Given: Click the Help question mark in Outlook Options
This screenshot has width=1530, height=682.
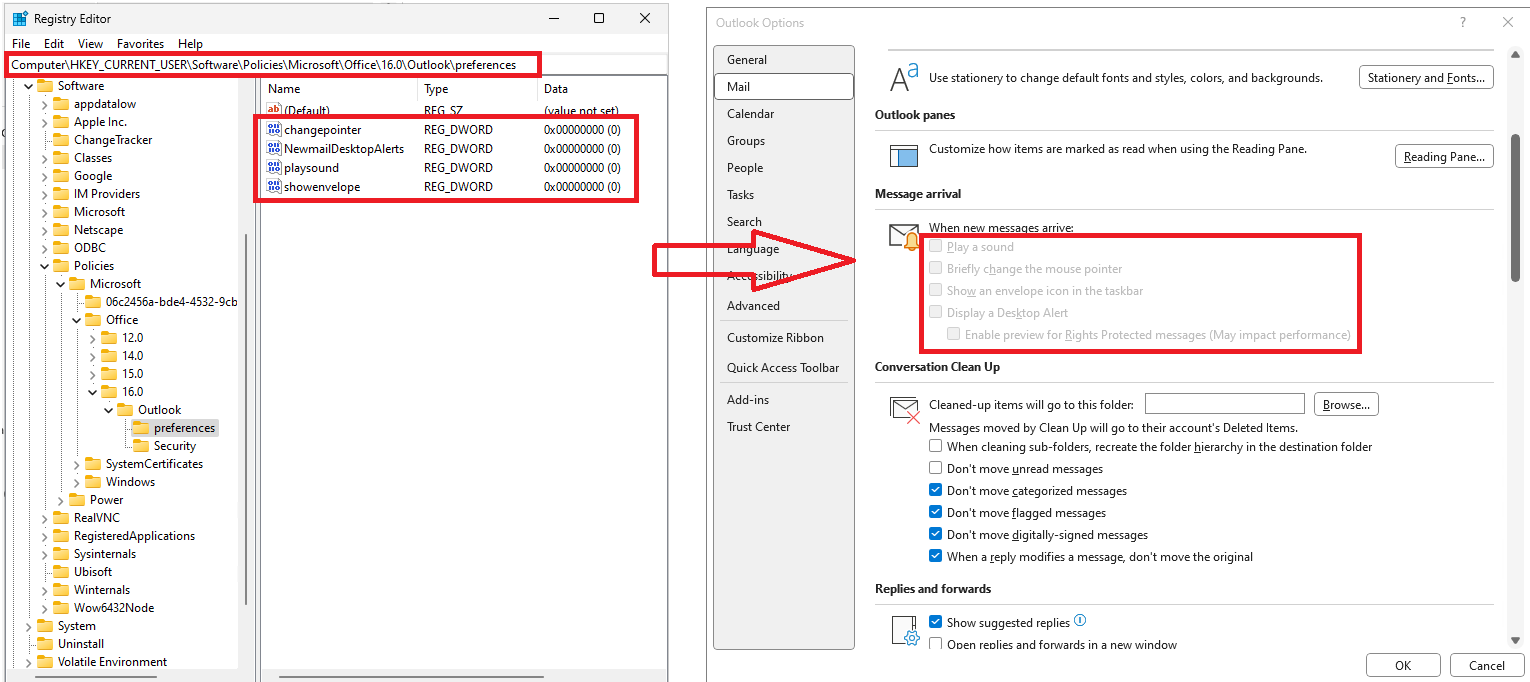Looking at the screenshot, I should click(1463, 22).
